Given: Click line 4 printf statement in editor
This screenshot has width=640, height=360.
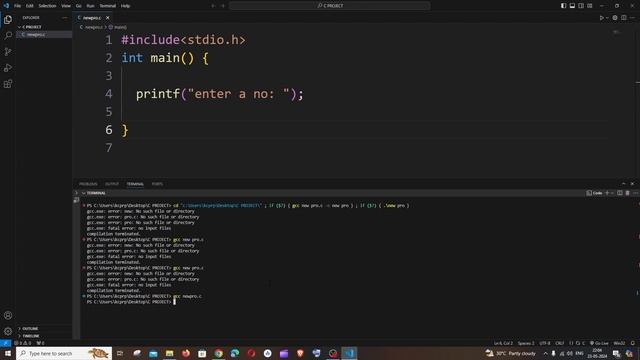Looking at the screenshot, I should (220, 94).
